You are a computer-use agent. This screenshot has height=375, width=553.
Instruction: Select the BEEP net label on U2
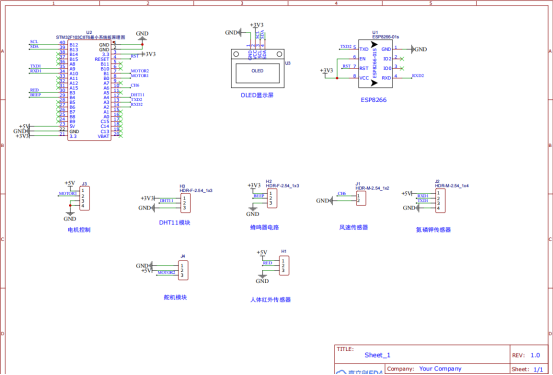[35, 95]
